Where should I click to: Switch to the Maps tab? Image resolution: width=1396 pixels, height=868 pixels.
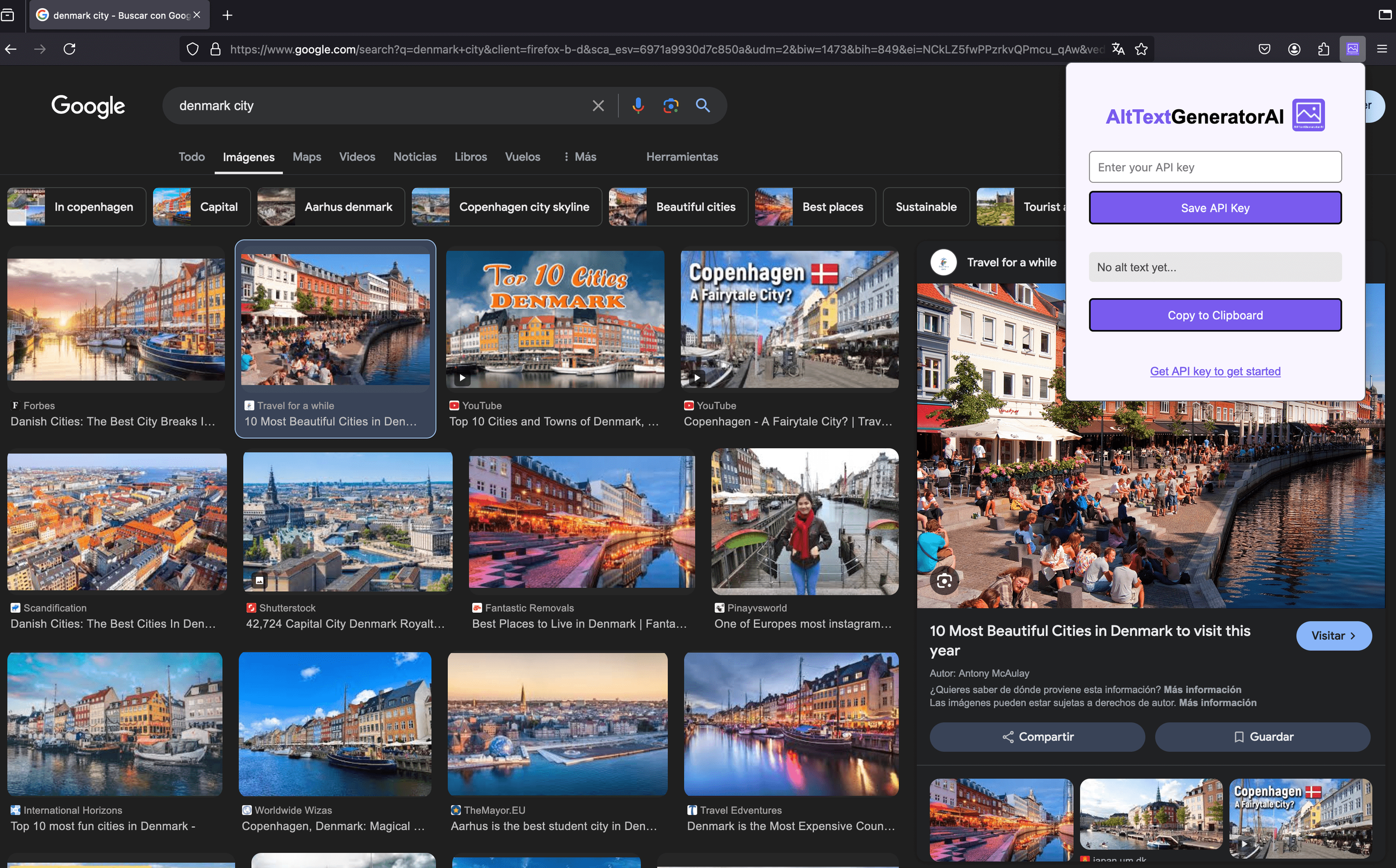point(307,157)
